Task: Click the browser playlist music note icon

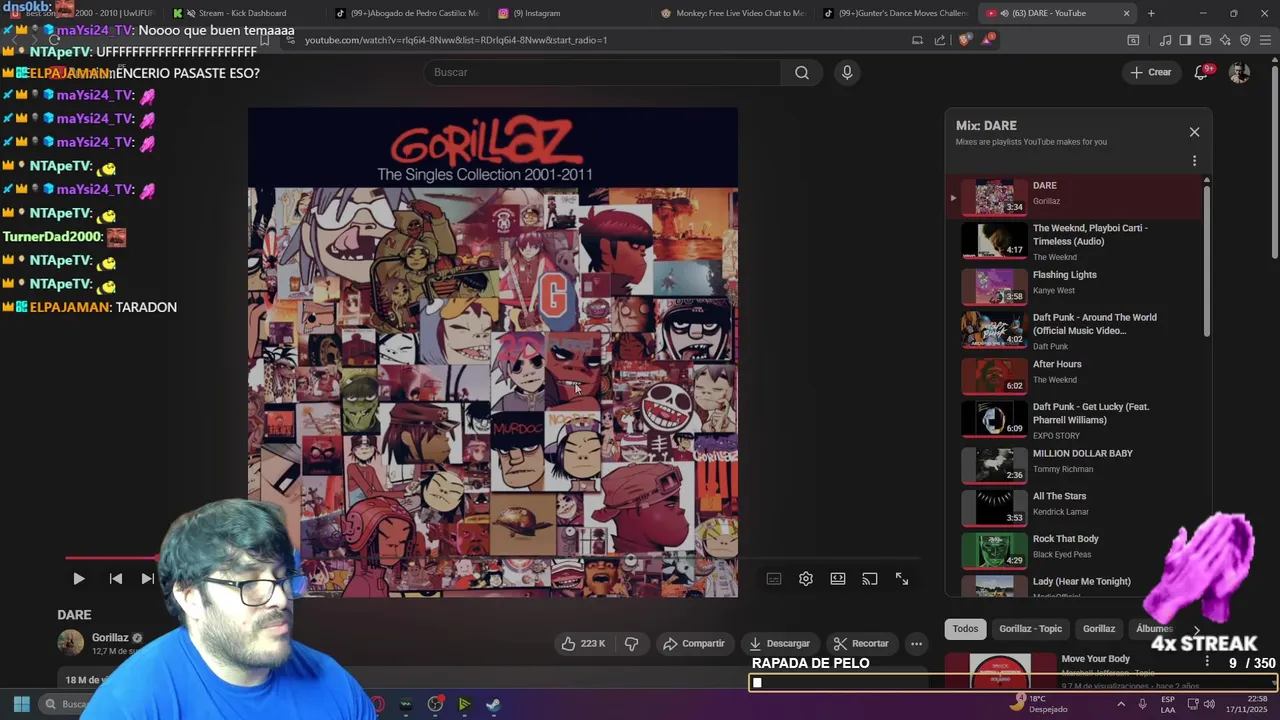Action: point(1165,40)
